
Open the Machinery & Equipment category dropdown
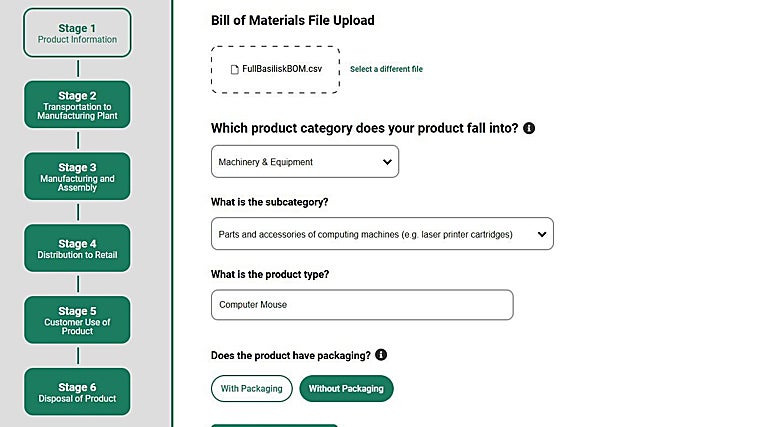(304, 162)
